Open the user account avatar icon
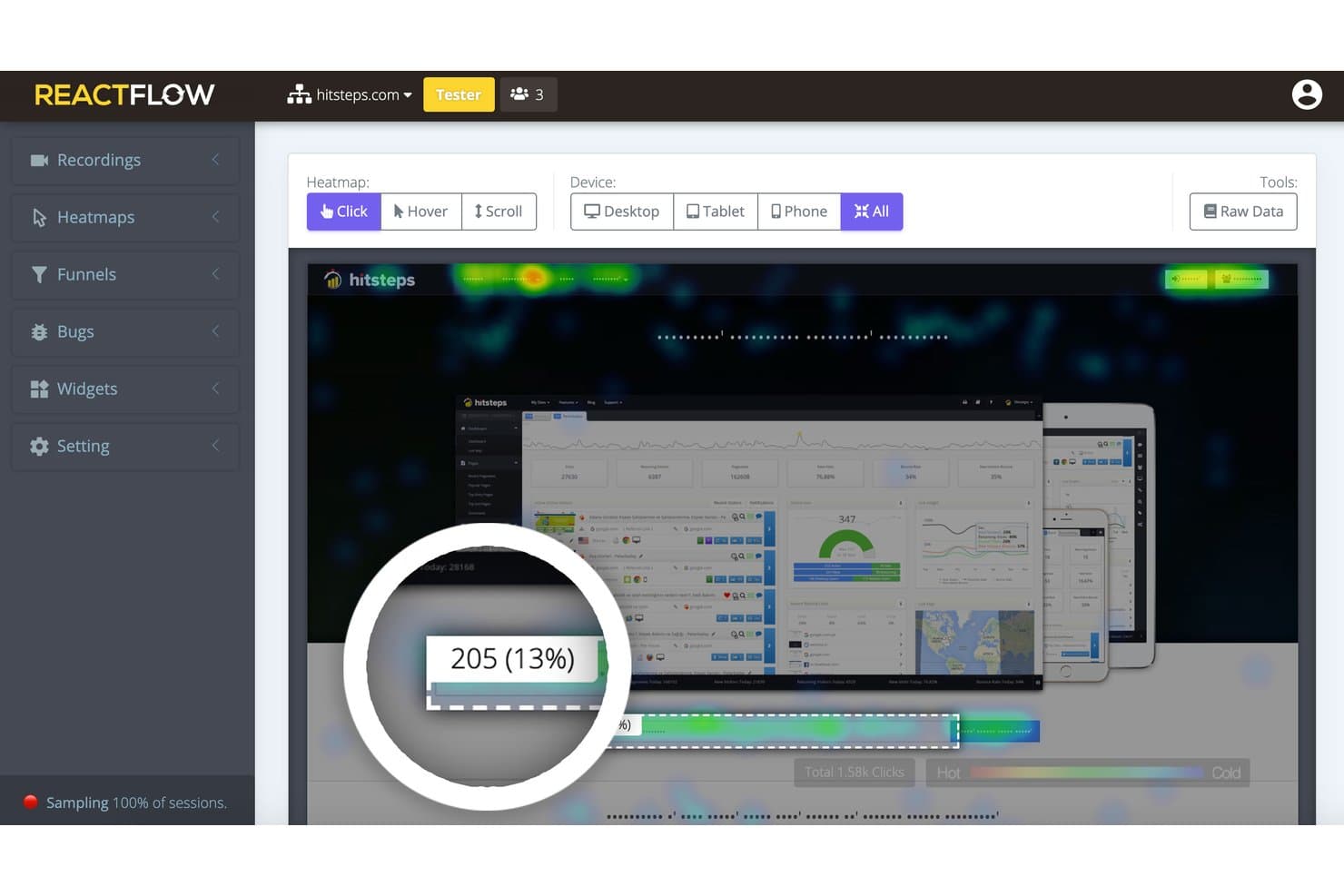This screenshot has height=896, width=1344. [x=1307, y=94]
